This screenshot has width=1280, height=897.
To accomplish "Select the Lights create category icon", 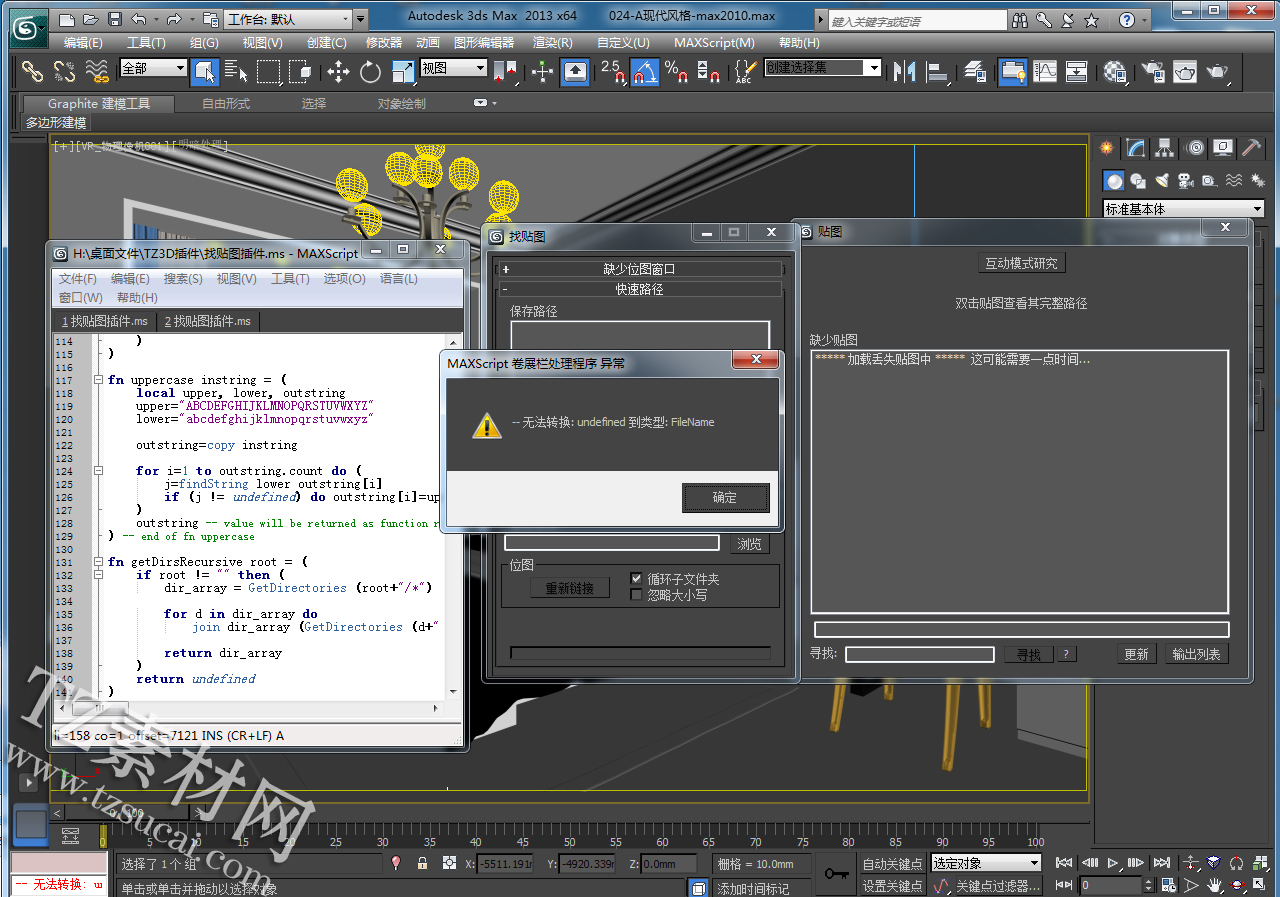I will click(1162, 181).
